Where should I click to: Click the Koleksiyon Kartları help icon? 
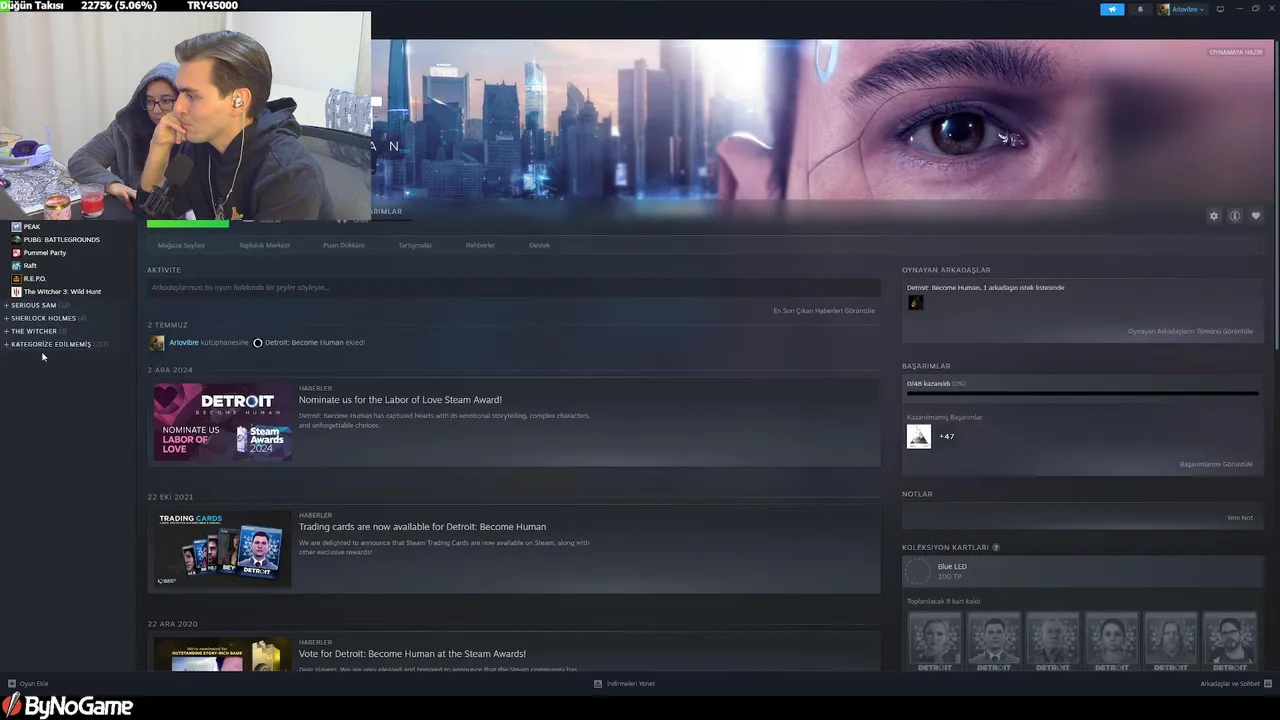[995, 548]
